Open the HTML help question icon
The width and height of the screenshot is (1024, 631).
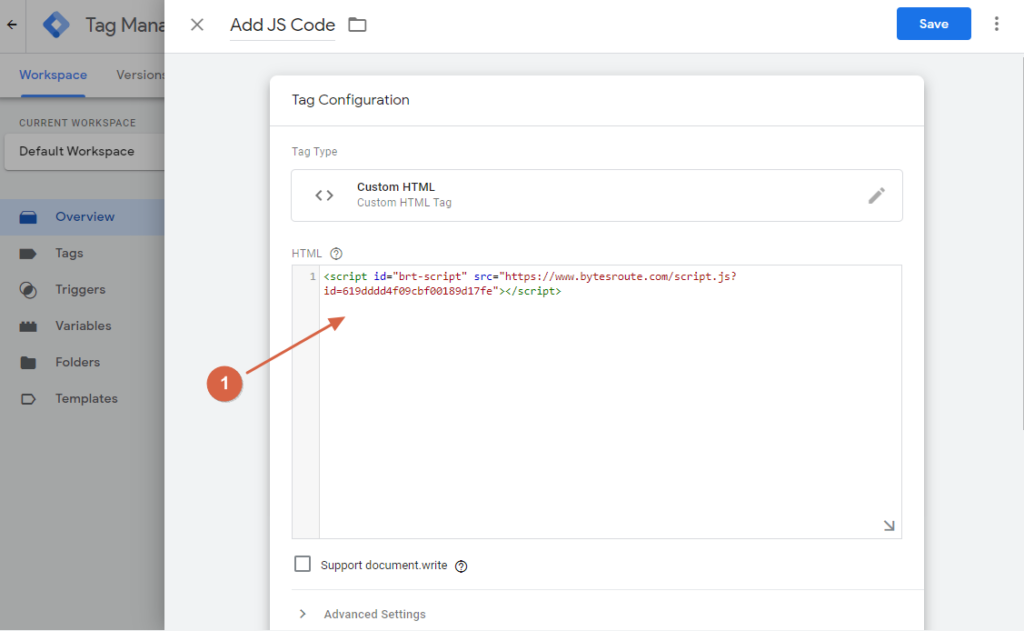336,253
